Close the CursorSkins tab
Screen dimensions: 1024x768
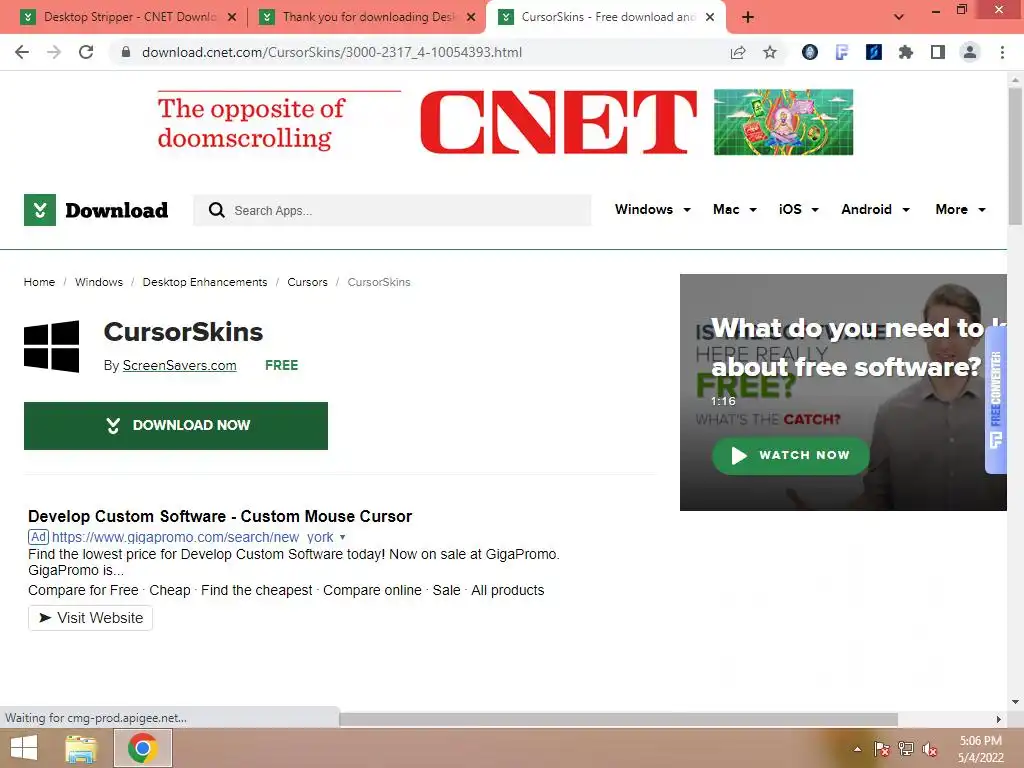pos(711,18)
